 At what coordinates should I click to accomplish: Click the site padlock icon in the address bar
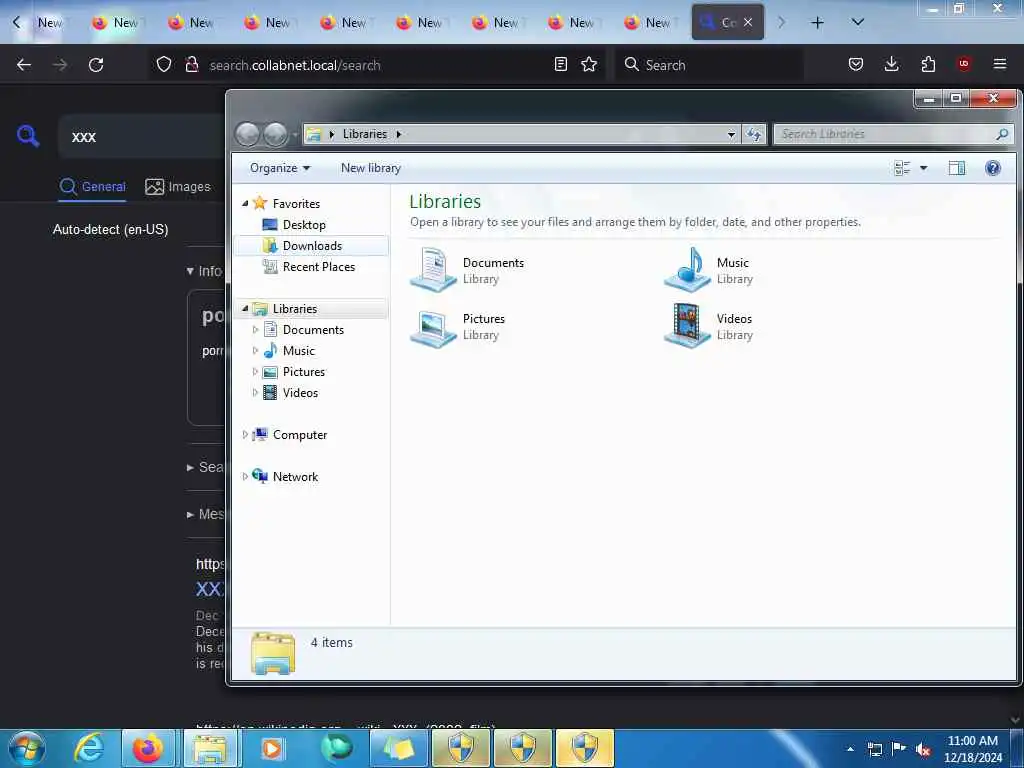tap(191, 64)
